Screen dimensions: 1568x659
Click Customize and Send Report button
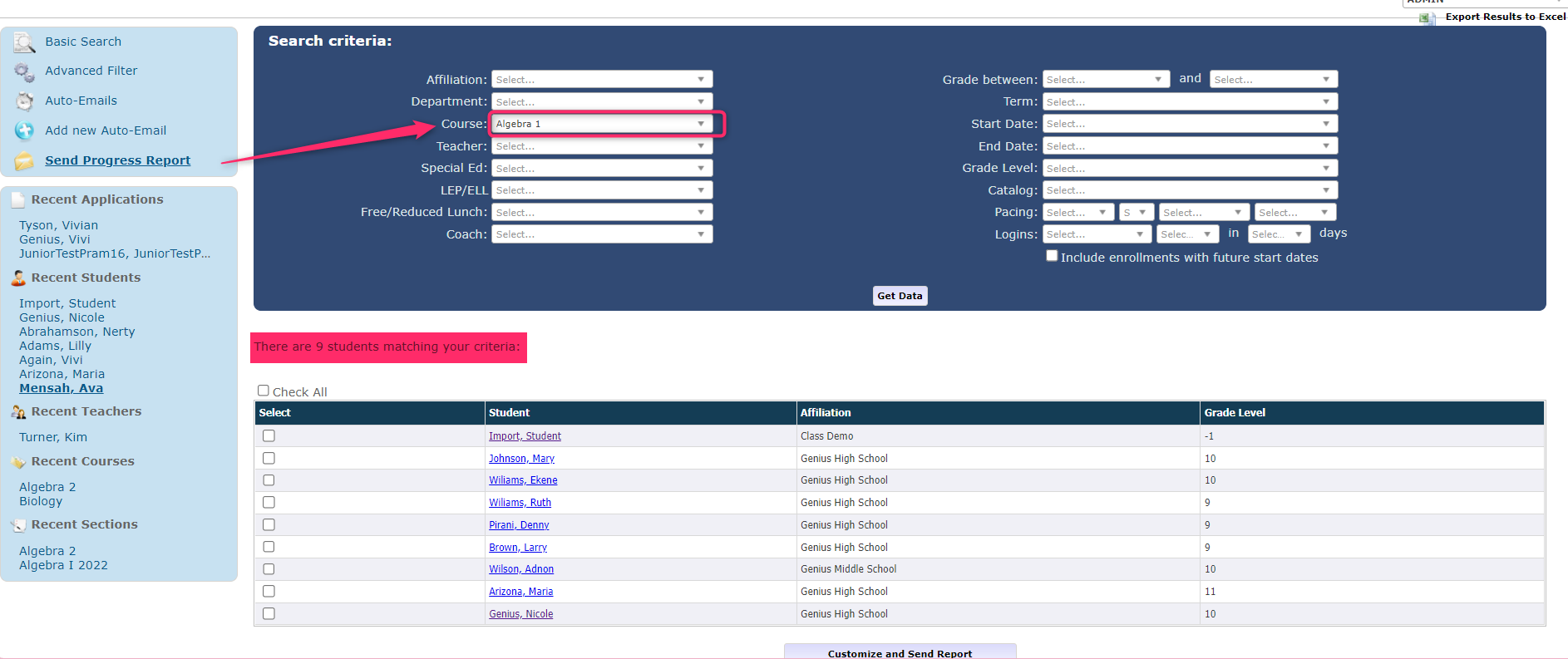point(900,652)
